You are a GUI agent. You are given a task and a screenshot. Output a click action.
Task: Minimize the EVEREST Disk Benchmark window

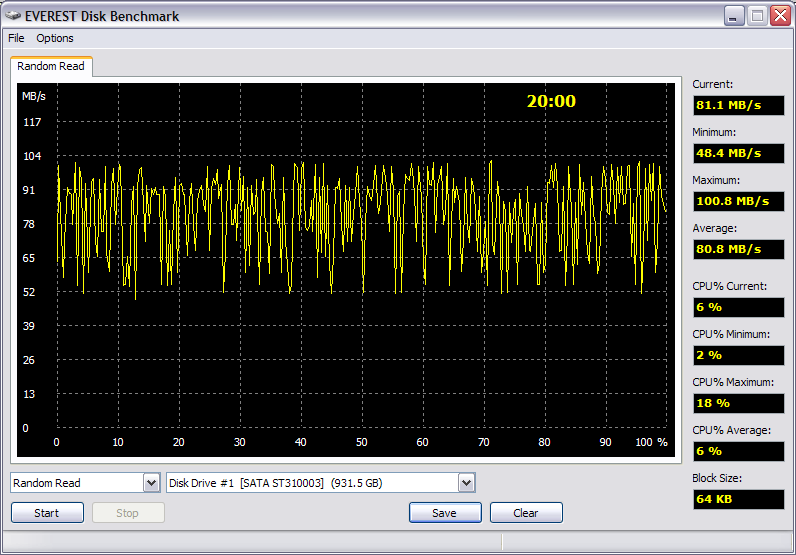(734, 16)
